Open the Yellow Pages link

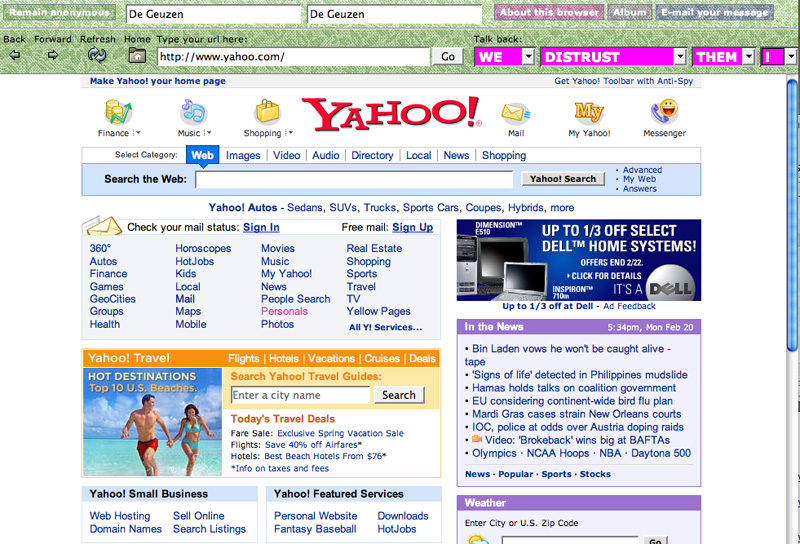pyautogui.click(x=378, y=311)
